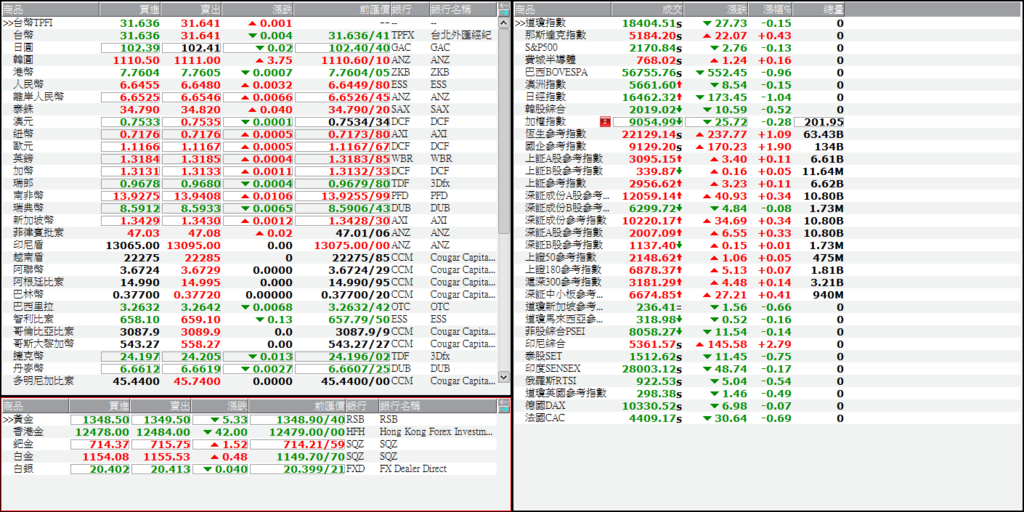Click the cyan right arrow in forex panel header
The width and height of the screenshot is (1024, 512).
(x=504, y=12)
